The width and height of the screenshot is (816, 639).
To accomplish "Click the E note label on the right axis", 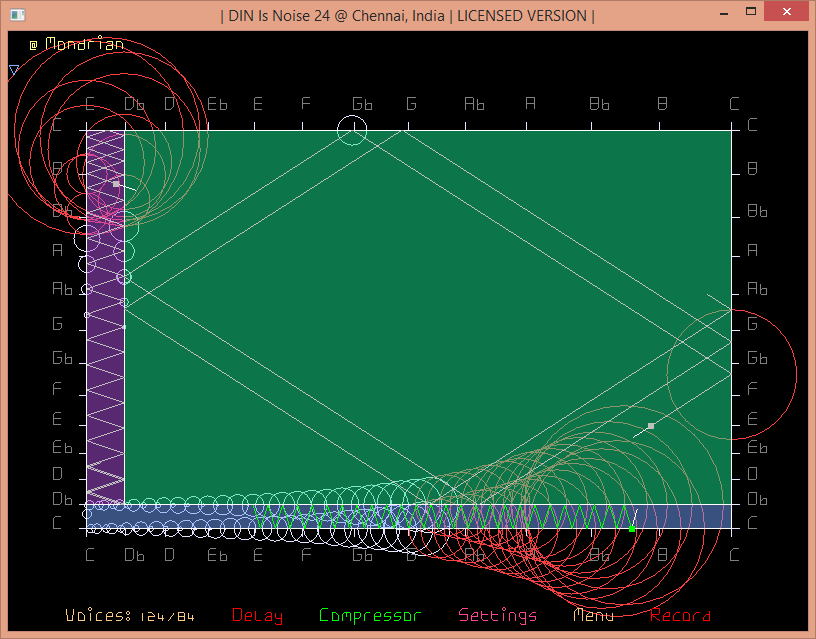I will [753, 419].
